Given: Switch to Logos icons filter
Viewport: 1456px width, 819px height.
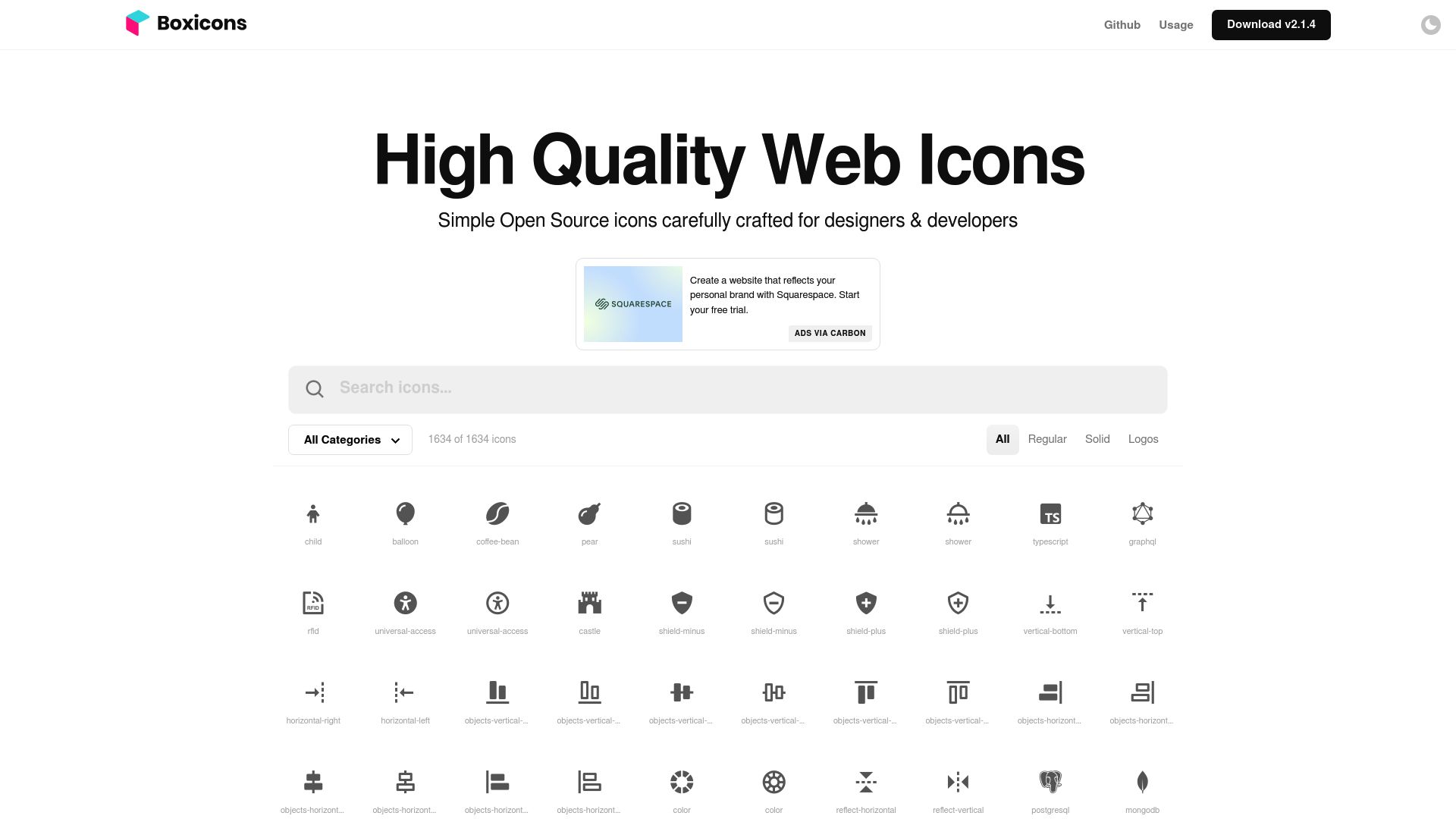Looking at the screenshot, I should point(1143,439).
